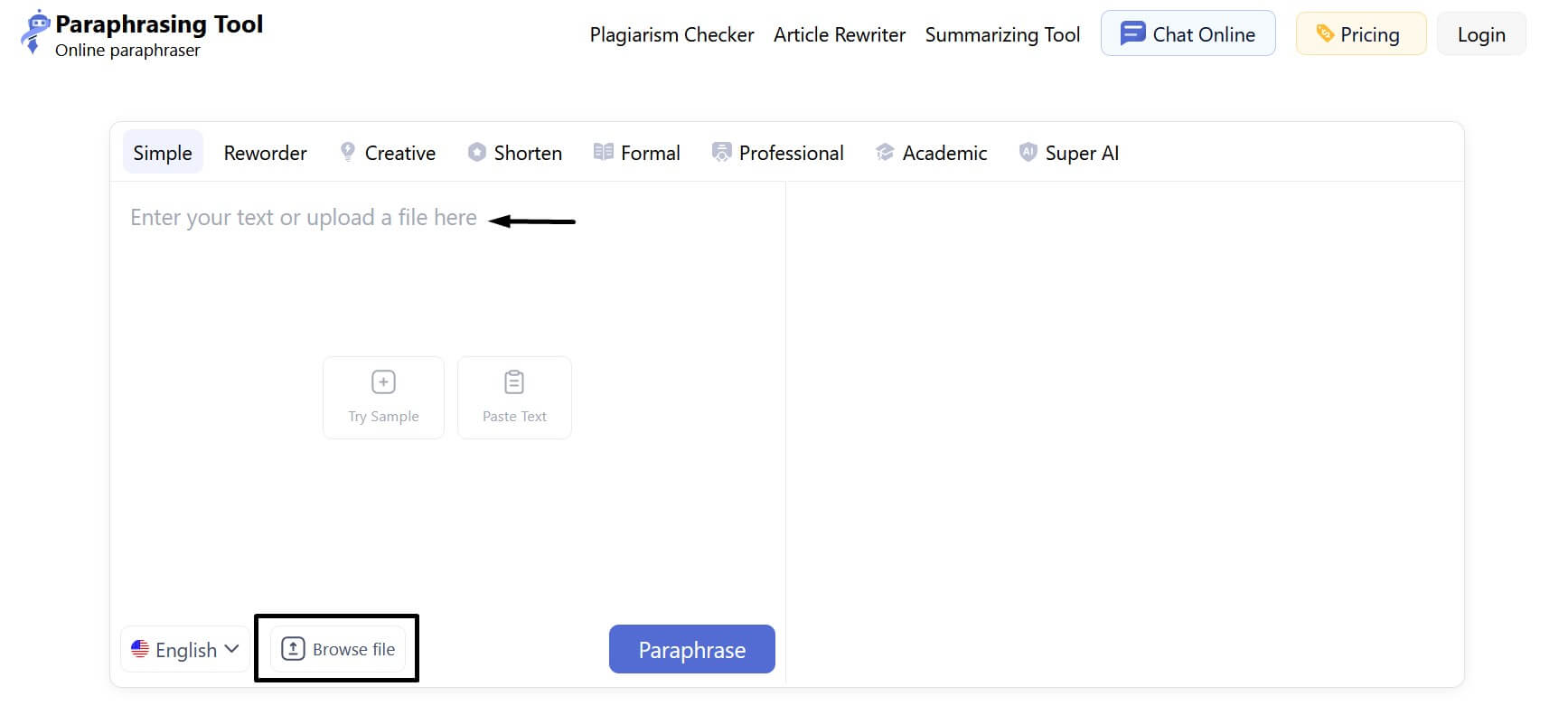Screen dimensions: 1568x715
Task: Click the graduation cap icon for Academic
Action: point(885,152)
